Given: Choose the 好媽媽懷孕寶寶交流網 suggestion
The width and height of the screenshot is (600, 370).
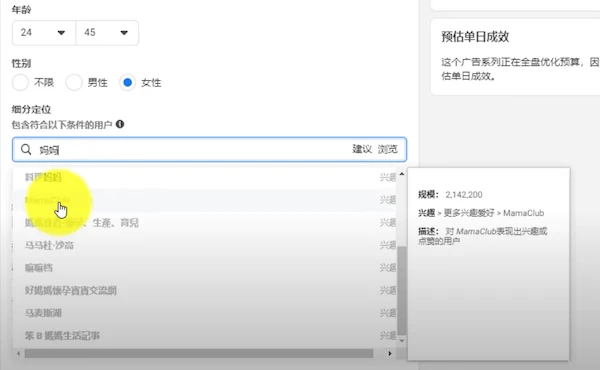Looking at the screenshot, I should point(205,290).
